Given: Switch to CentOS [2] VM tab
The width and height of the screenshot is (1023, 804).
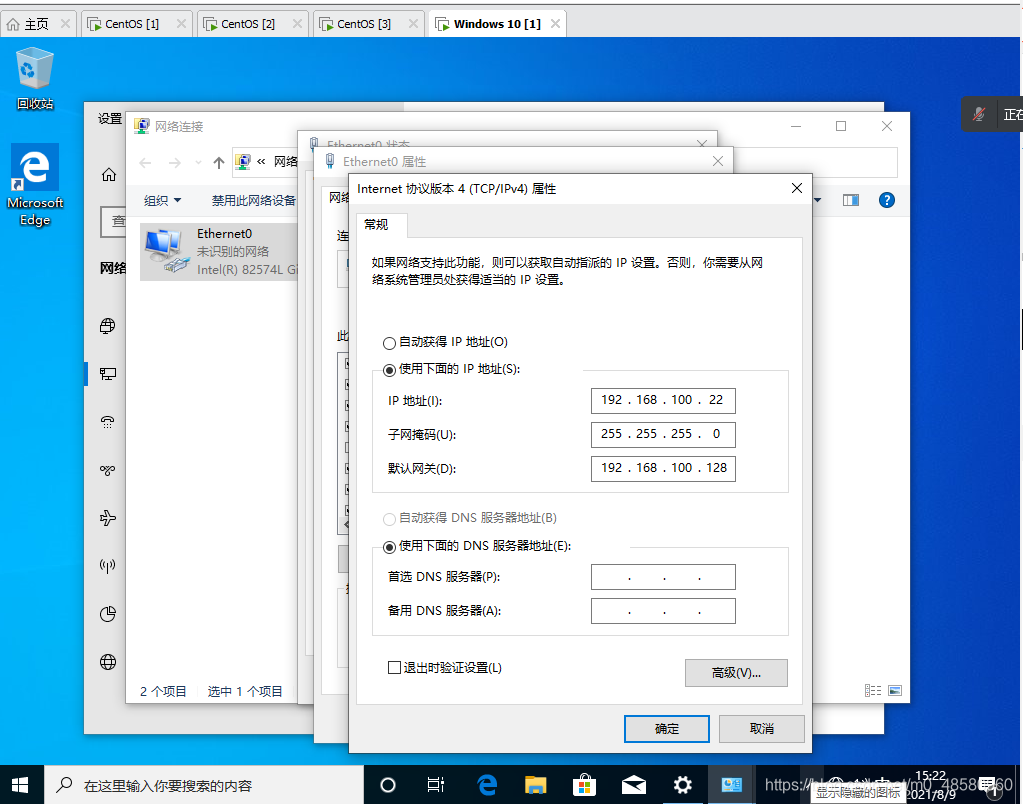Looking at the screenshot, I should [252, 23].
